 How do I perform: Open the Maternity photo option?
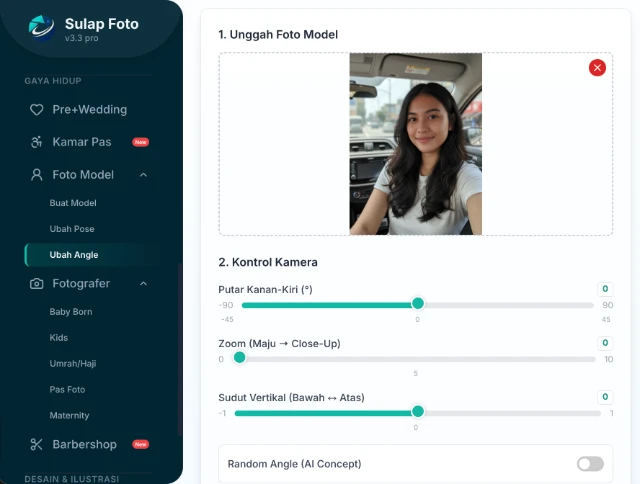pyautogui.click(x=70, y=416)
